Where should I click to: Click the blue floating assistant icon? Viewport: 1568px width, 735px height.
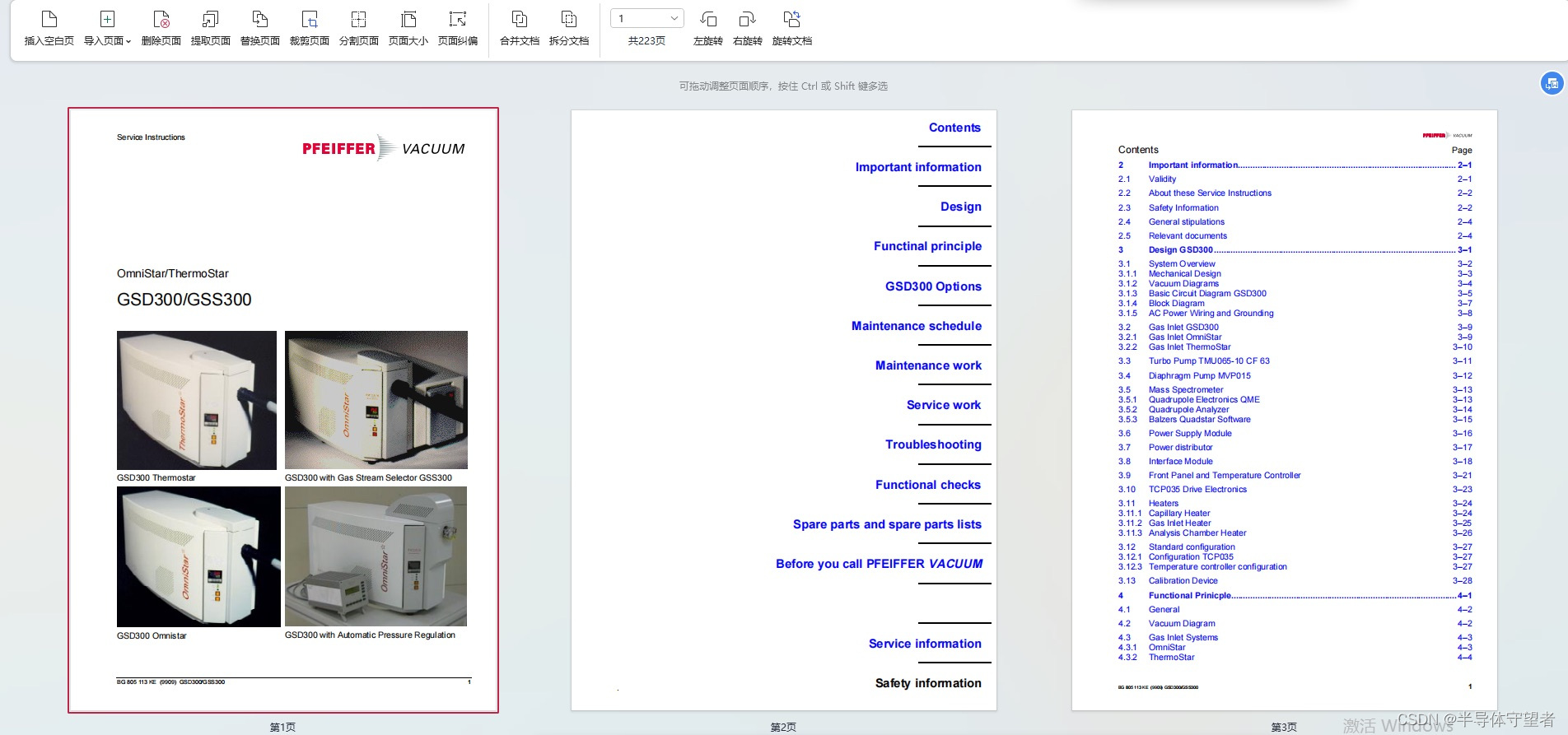pos(1552,83)
